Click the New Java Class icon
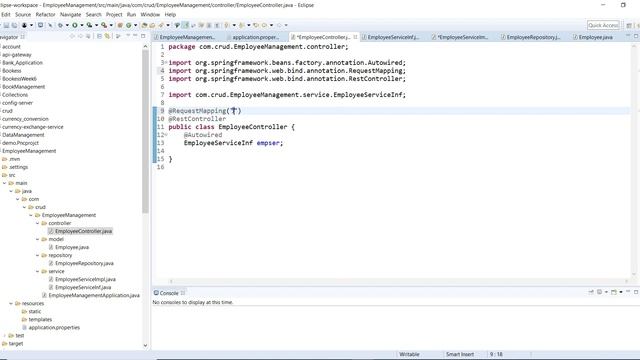Image resolution: width=640 pixels, height=360 pixels. [x=129, y=25]
